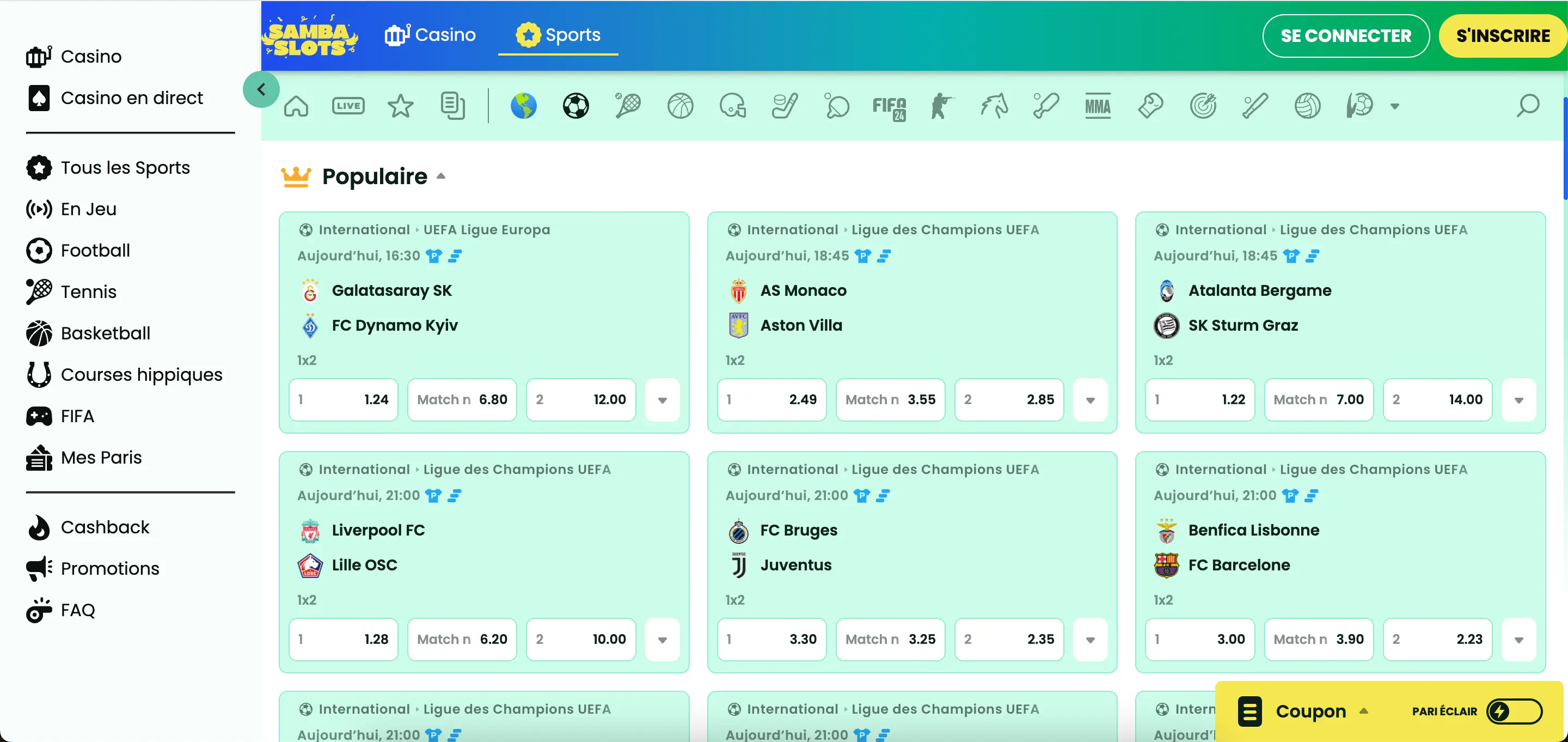The width and height of the screenshot is (1568, 742).
Task: Select the FIFA 24 esports icon
Action: pyautogui.click(x=889, y=107)
